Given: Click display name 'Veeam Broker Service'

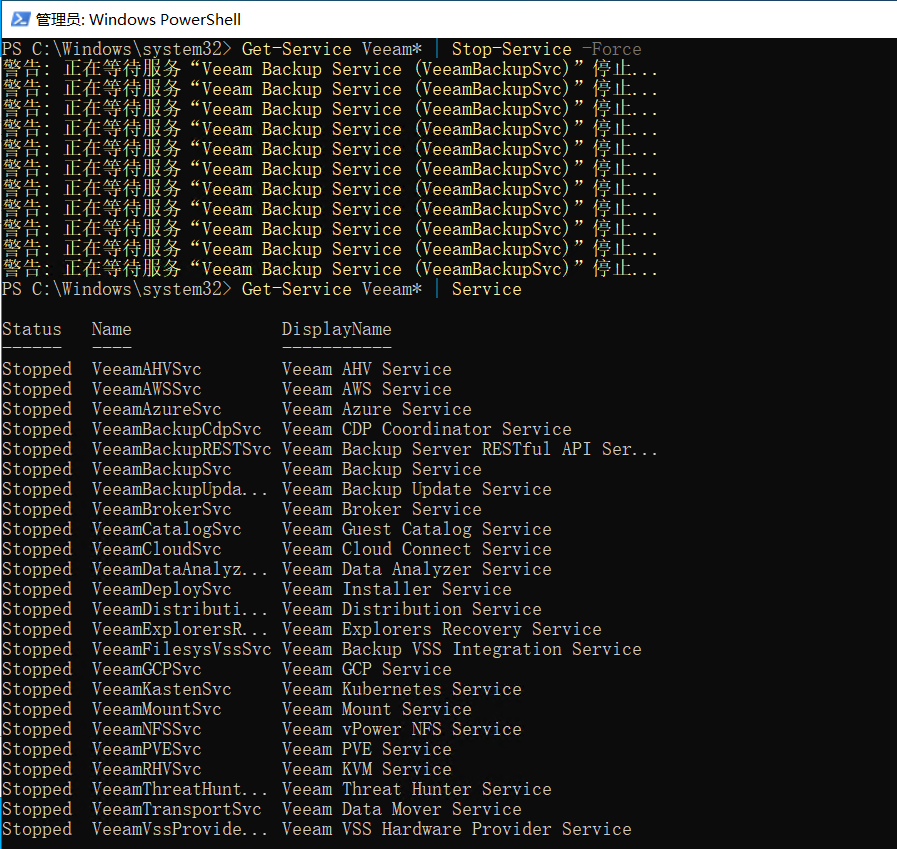Looking at the screenshot, I should pos(382,509).
